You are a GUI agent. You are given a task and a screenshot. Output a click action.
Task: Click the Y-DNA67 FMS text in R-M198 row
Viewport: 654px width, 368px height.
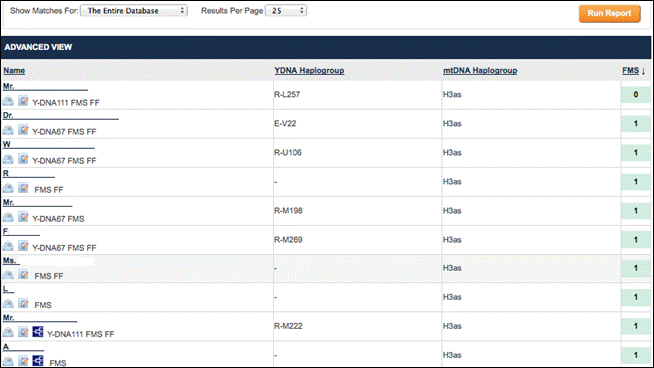coord(58,219)
